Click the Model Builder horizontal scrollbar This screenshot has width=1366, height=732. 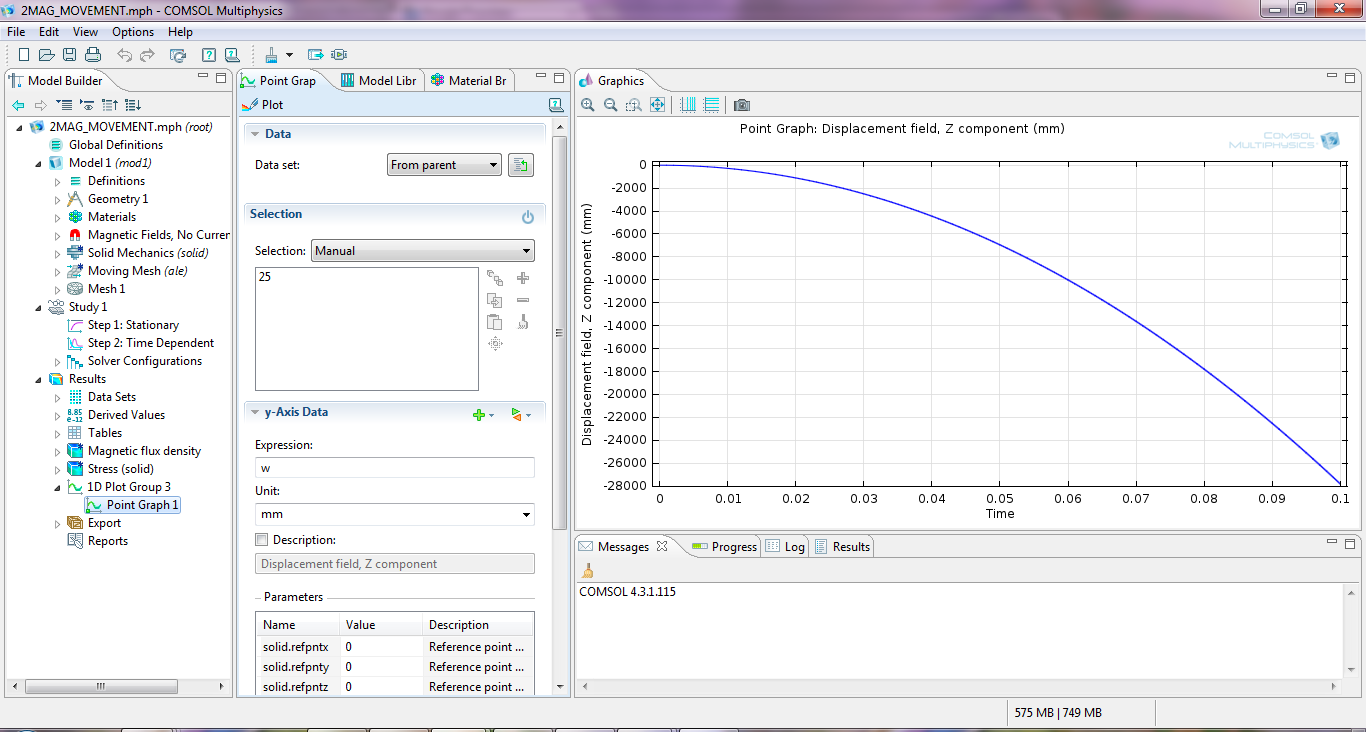101,687
